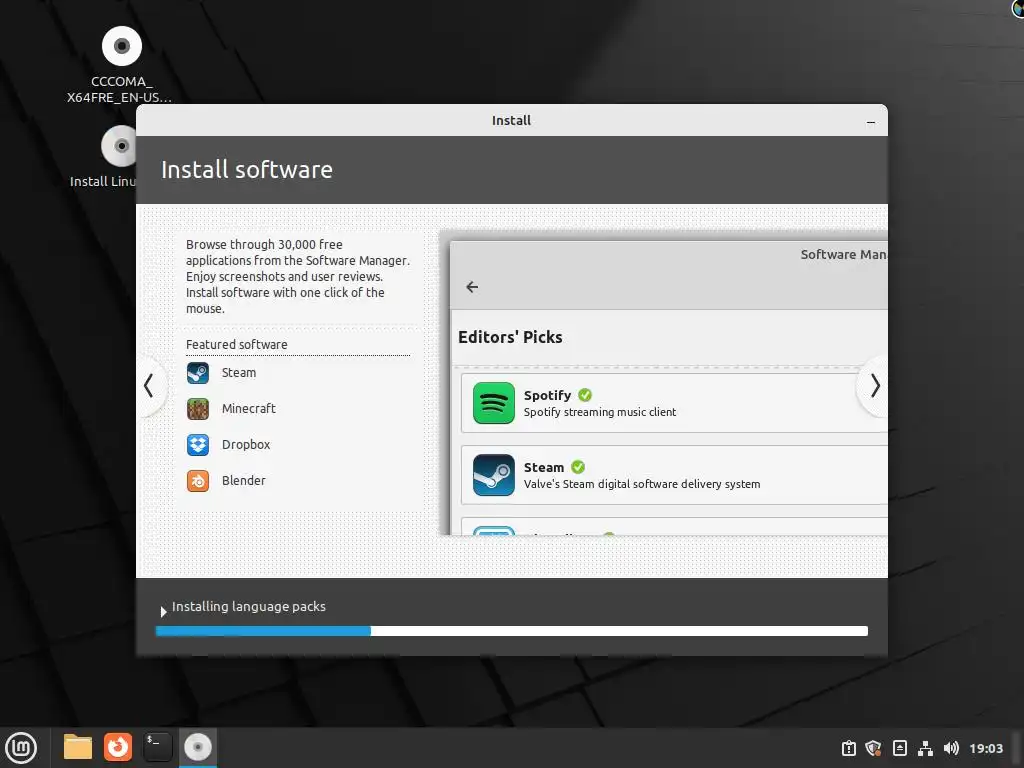Screen dimensions: 1024x768
Task: Open the notes tray icon
Action: coord(899,748)
